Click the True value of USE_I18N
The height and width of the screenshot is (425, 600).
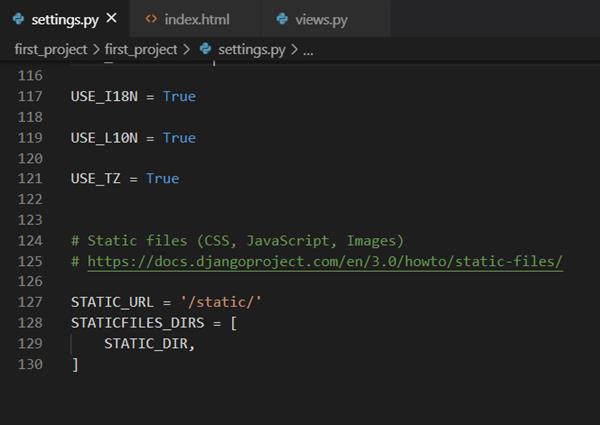coord(179,97)
